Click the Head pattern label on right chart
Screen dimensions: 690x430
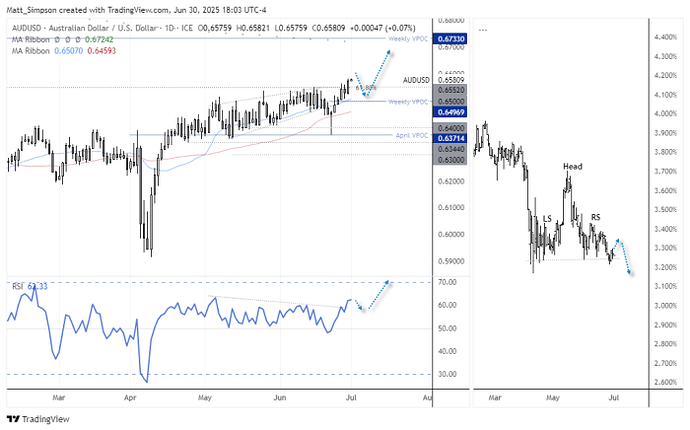[x=573, y=166]
